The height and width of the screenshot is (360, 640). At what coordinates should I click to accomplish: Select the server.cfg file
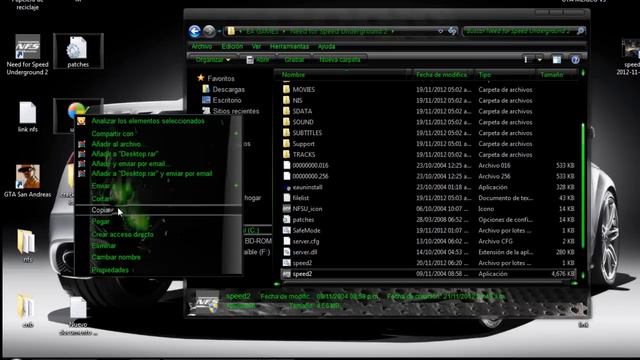coord(306,242)
